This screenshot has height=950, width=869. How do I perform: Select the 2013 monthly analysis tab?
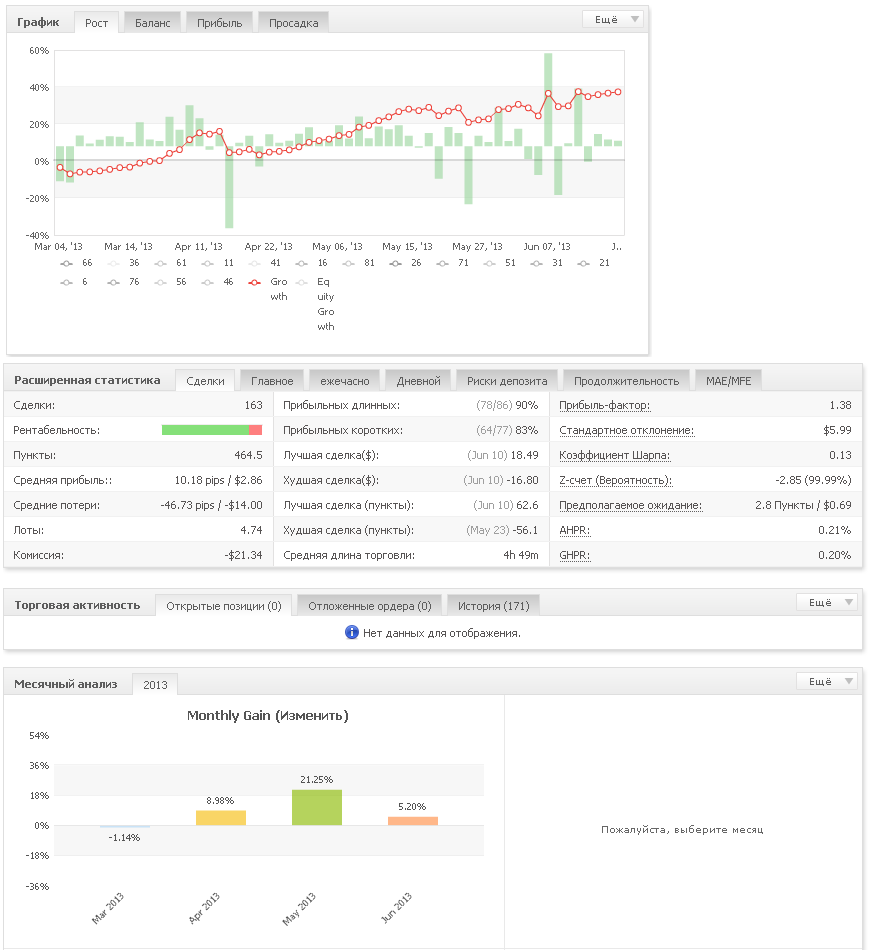[155, 685]
